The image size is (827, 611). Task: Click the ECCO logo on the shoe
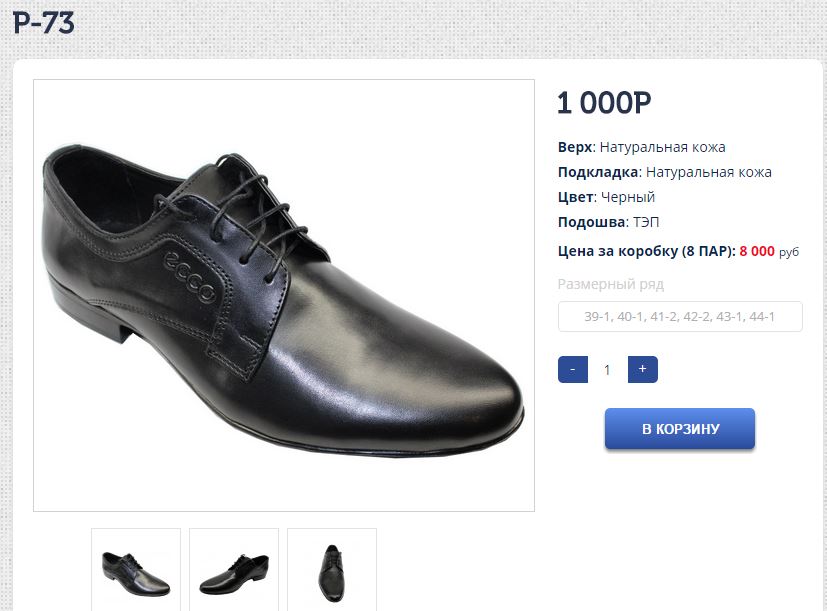click(x=189, y=277)
